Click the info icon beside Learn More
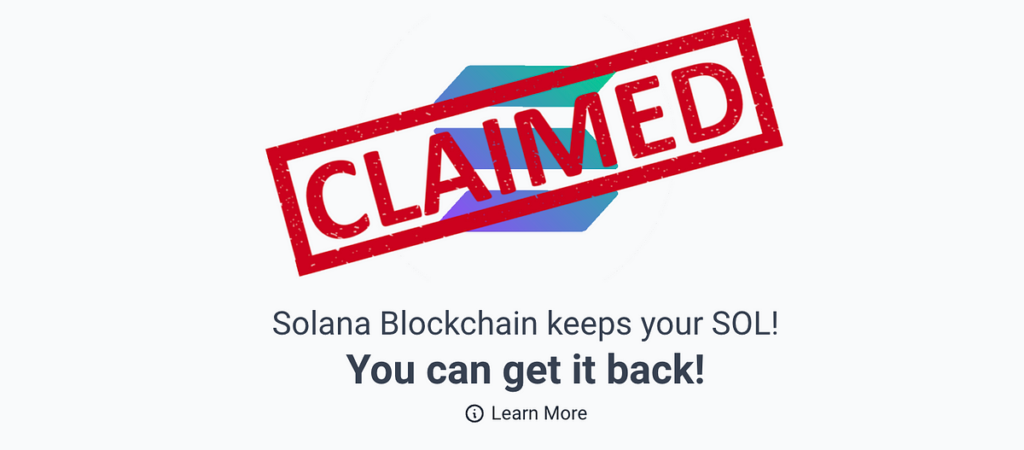This screenshot has height=450, width=1024. [474, 414]
